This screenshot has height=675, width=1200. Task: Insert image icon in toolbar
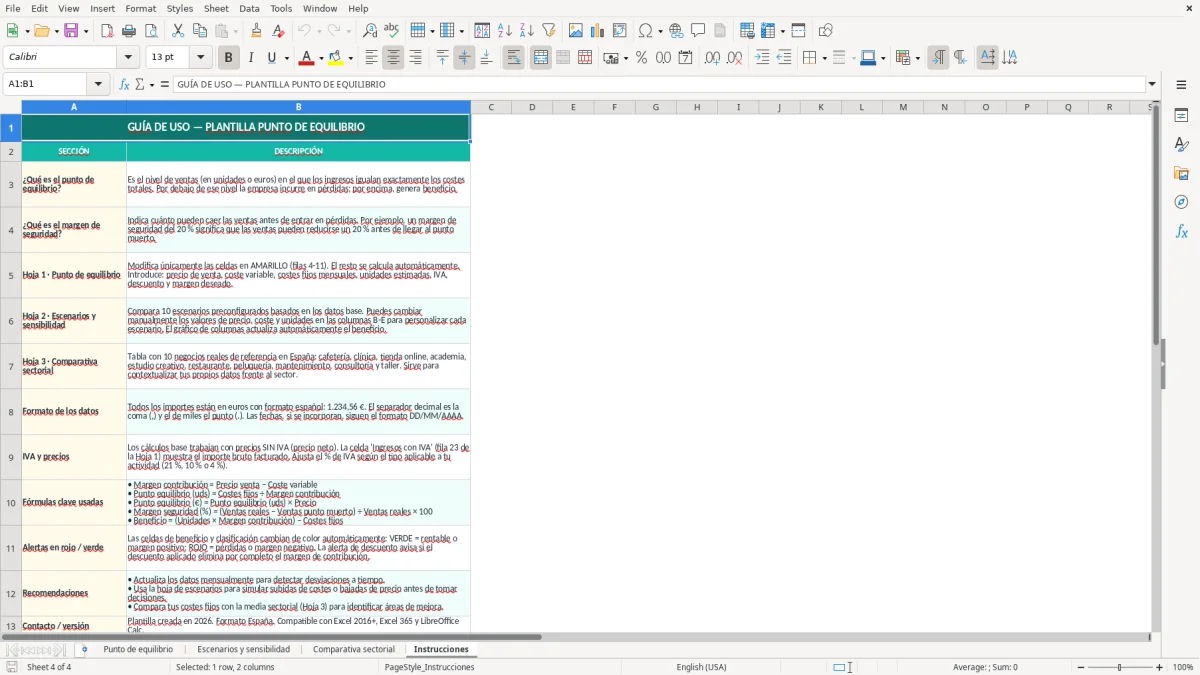(x=576, y=31)
